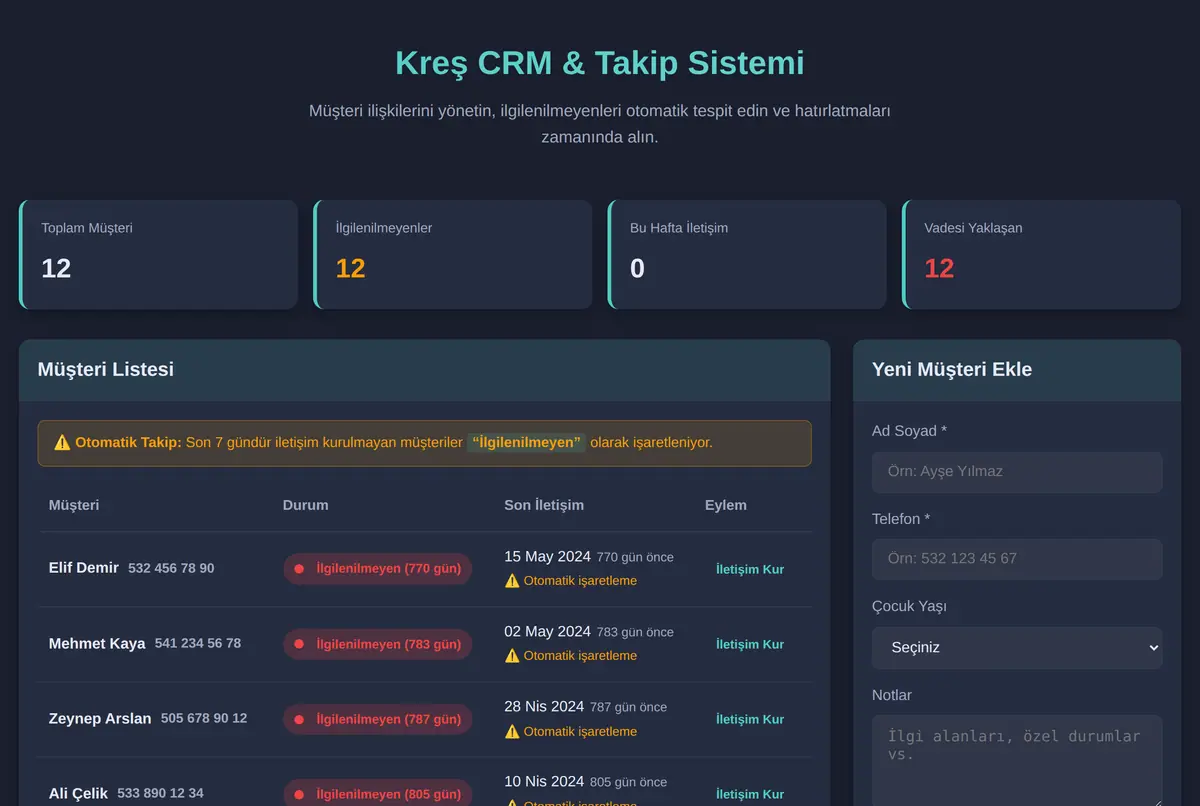
Task: Click the date 28 Nis 2024
Action: (x=544, y=706)
